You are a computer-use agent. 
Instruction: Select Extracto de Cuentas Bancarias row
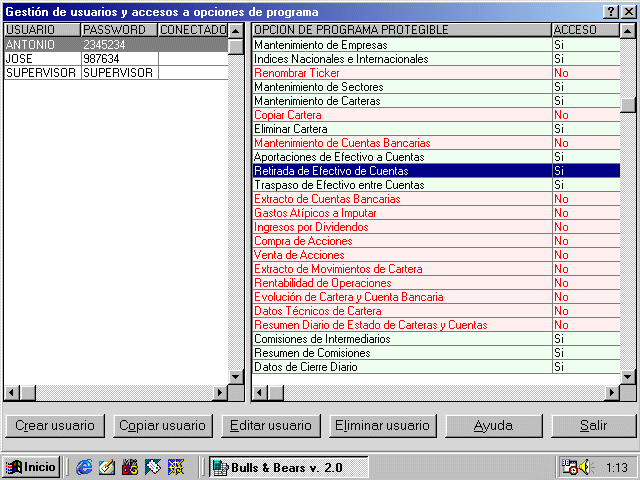[436, 199]
